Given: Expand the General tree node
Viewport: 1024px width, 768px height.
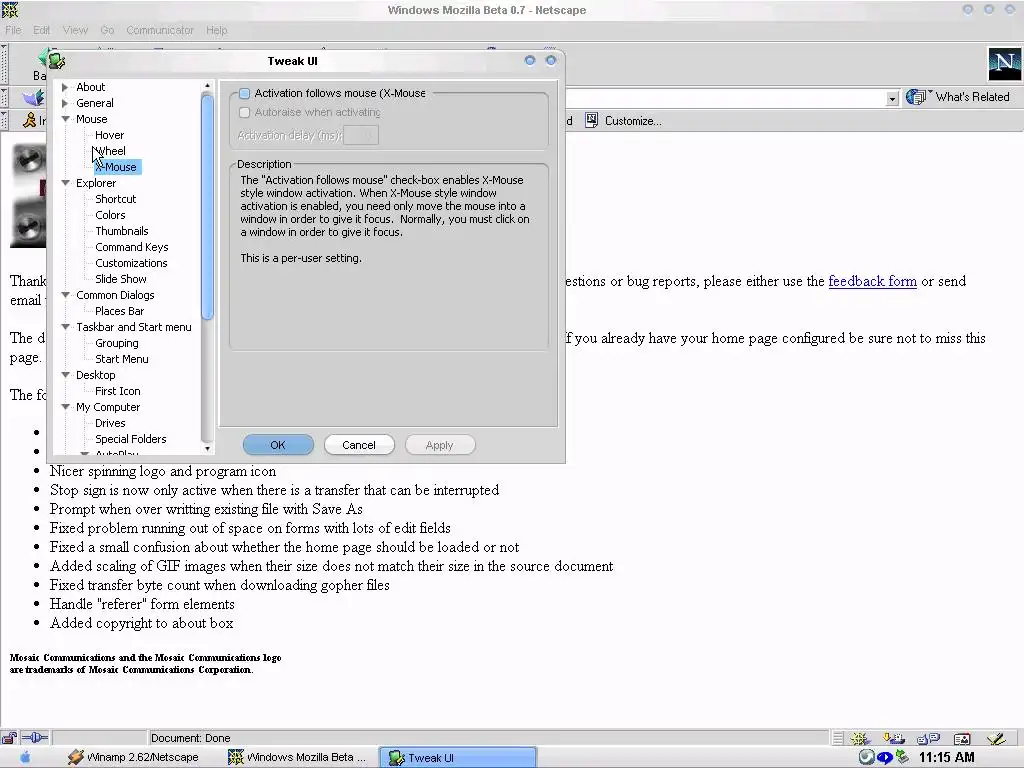Looking at the screenshot, I should 65,103.
